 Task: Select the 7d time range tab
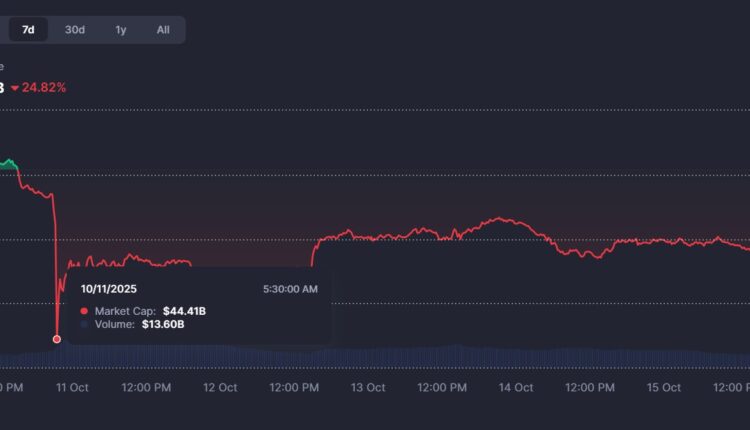click(28, 30)
